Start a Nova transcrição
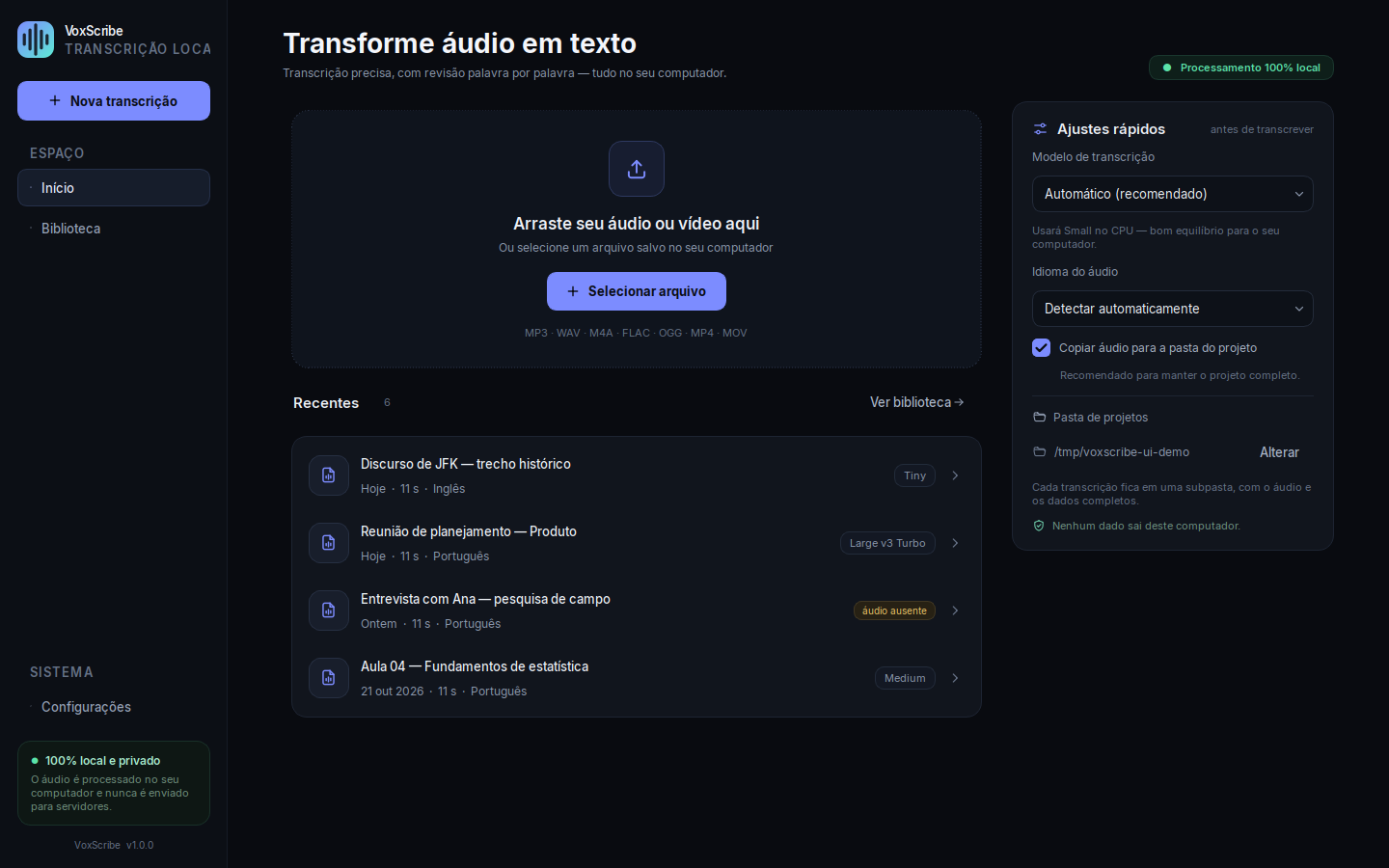This screenshot has height=868, width=1389. [114, 101]
